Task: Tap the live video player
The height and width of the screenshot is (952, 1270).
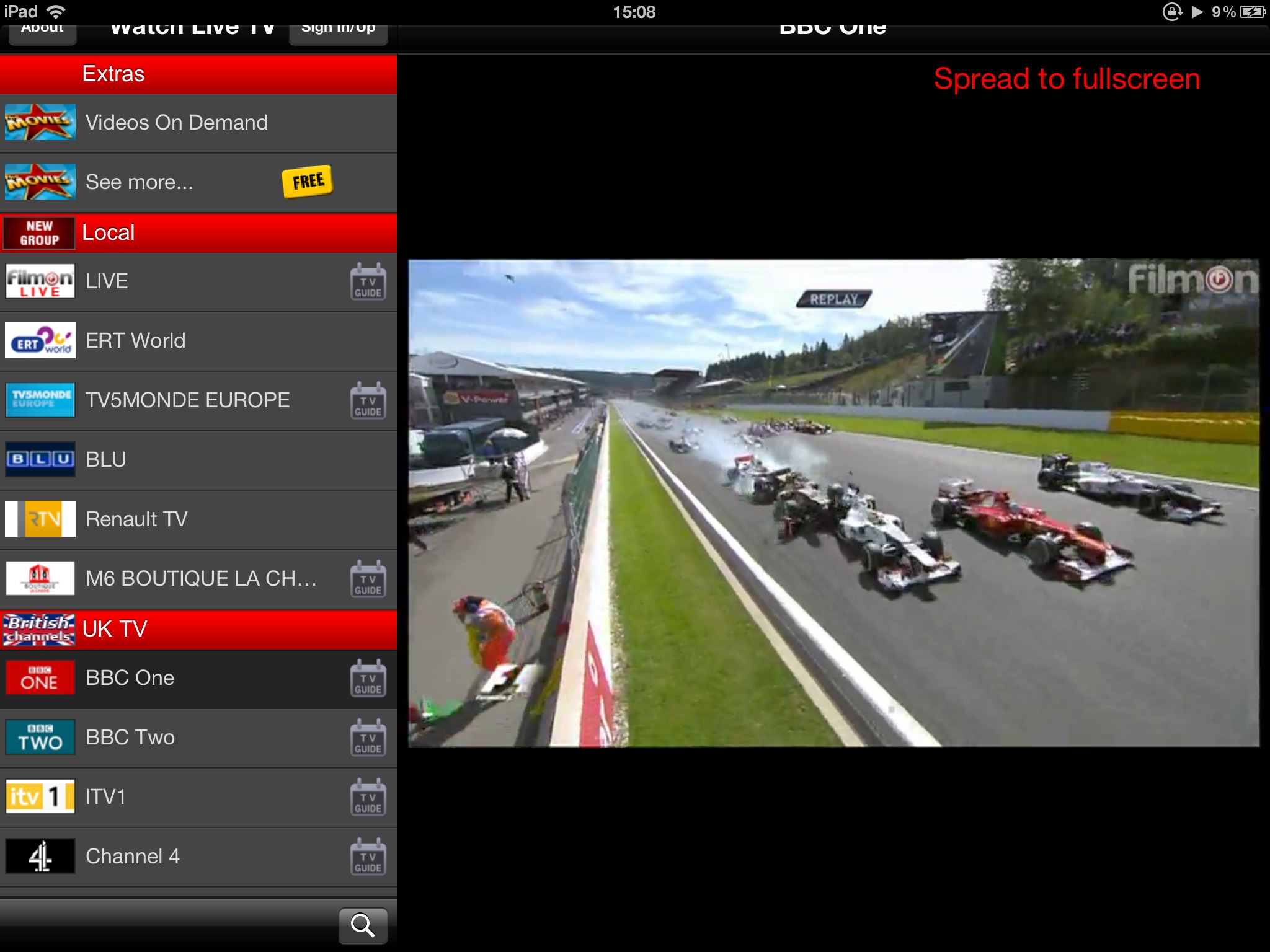Action: click(833, 503)
